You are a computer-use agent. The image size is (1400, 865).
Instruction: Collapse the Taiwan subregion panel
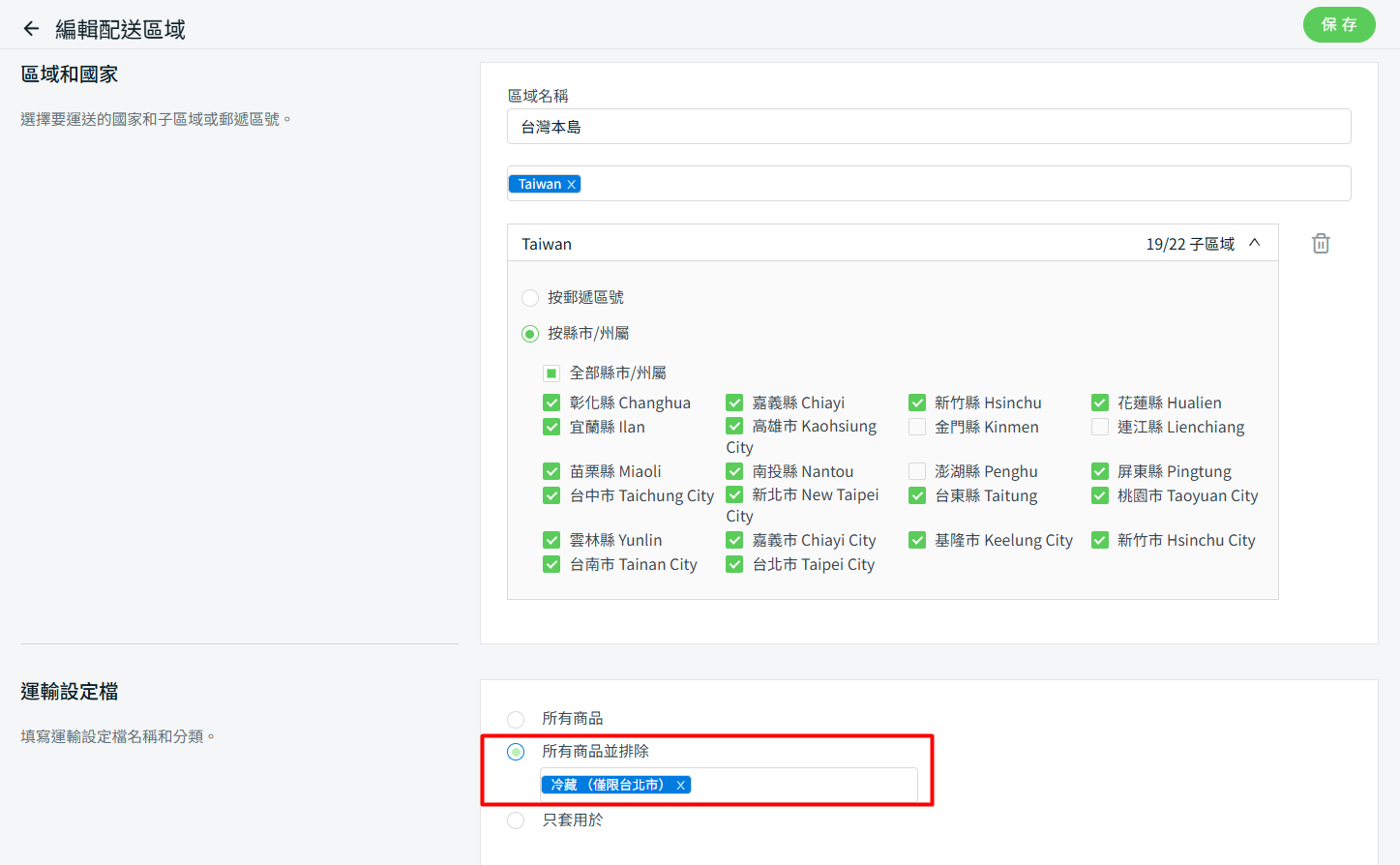pos(1255,243)
